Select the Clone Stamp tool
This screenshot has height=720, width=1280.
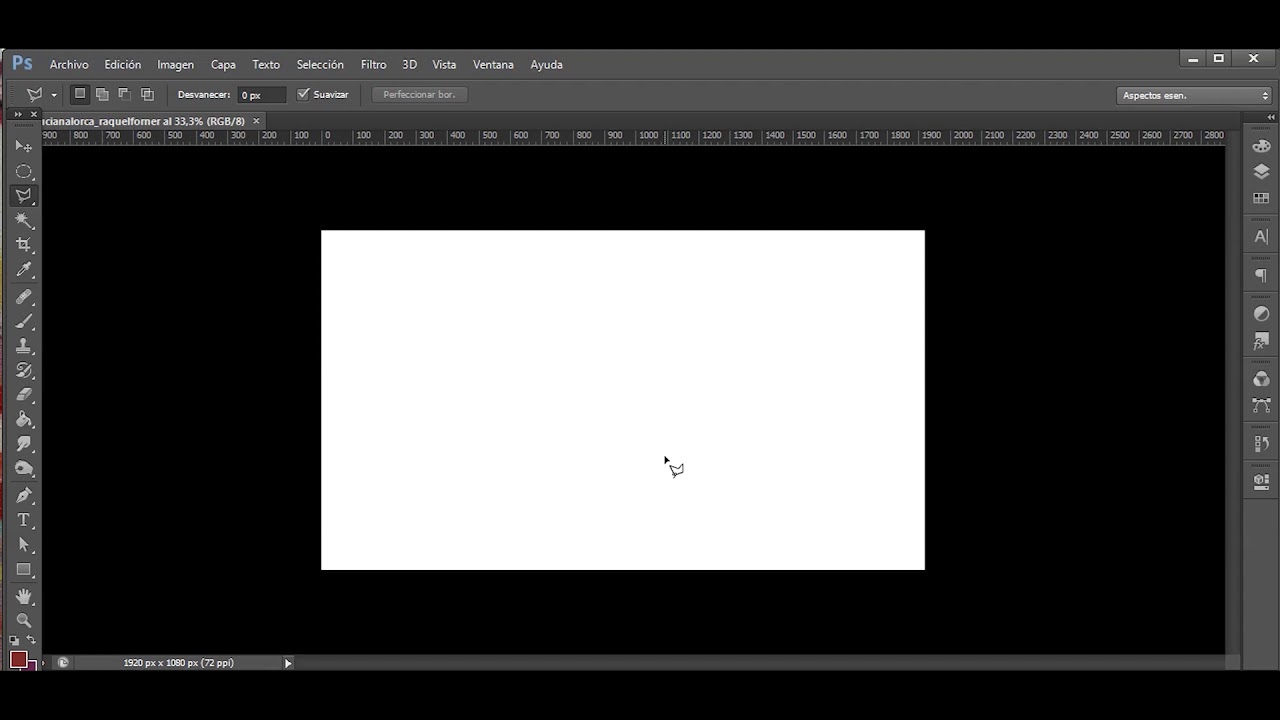(24, 346)
